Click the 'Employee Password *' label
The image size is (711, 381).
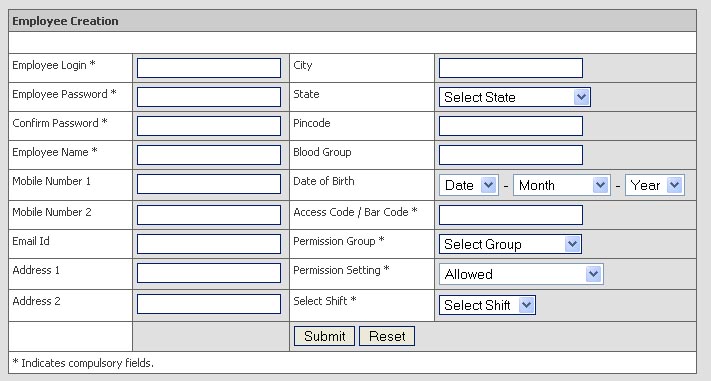point(64,94)
